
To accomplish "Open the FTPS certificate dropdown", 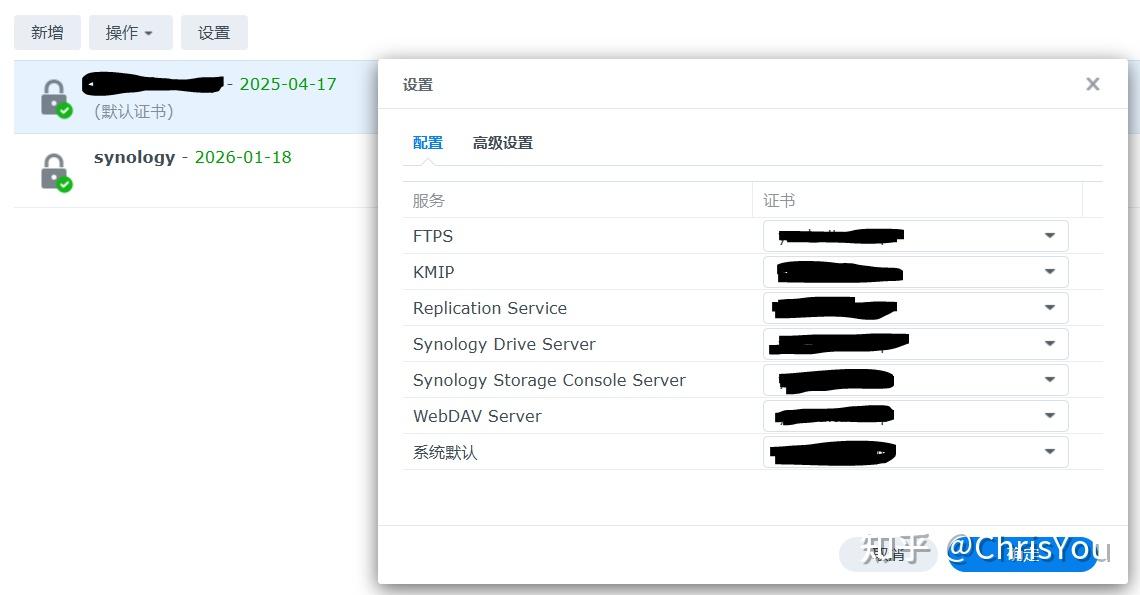I will [1049, 235].
